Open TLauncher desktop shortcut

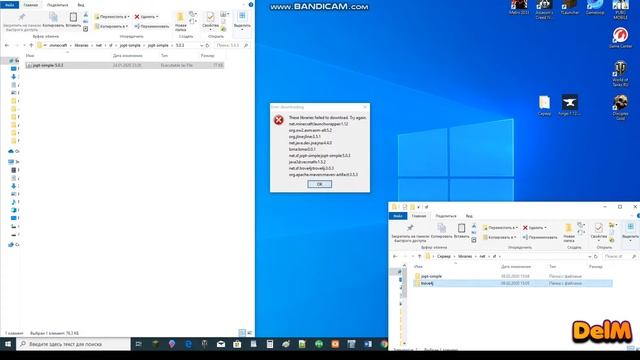(x=569, y=7)
